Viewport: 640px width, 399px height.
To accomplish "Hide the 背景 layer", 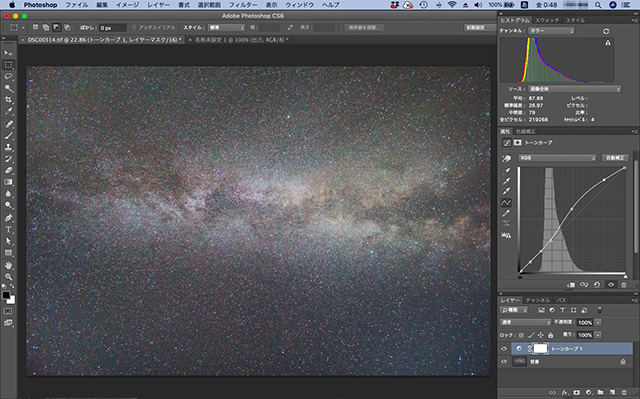I will click(504, 361).
